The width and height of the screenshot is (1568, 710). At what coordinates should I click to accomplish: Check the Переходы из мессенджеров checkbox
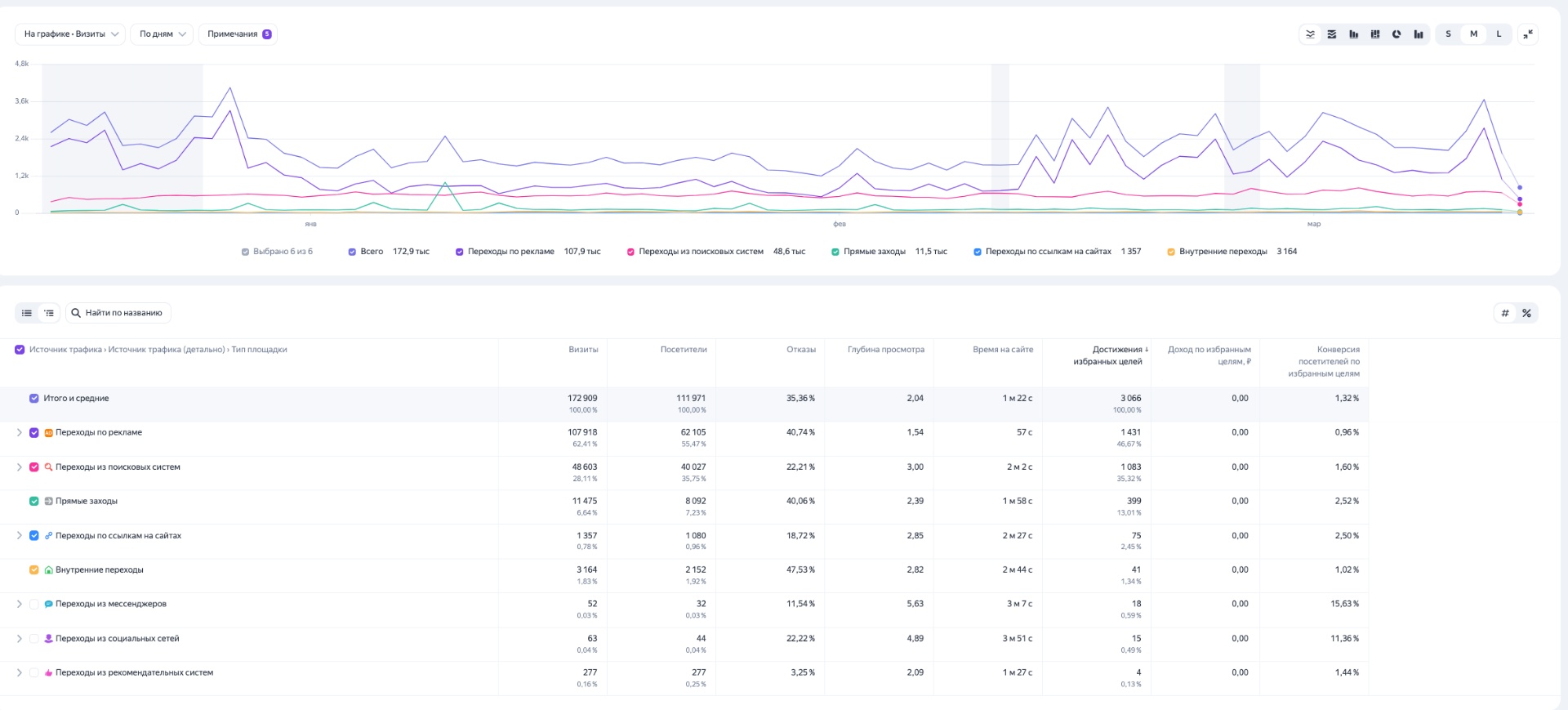coord(34,605)
